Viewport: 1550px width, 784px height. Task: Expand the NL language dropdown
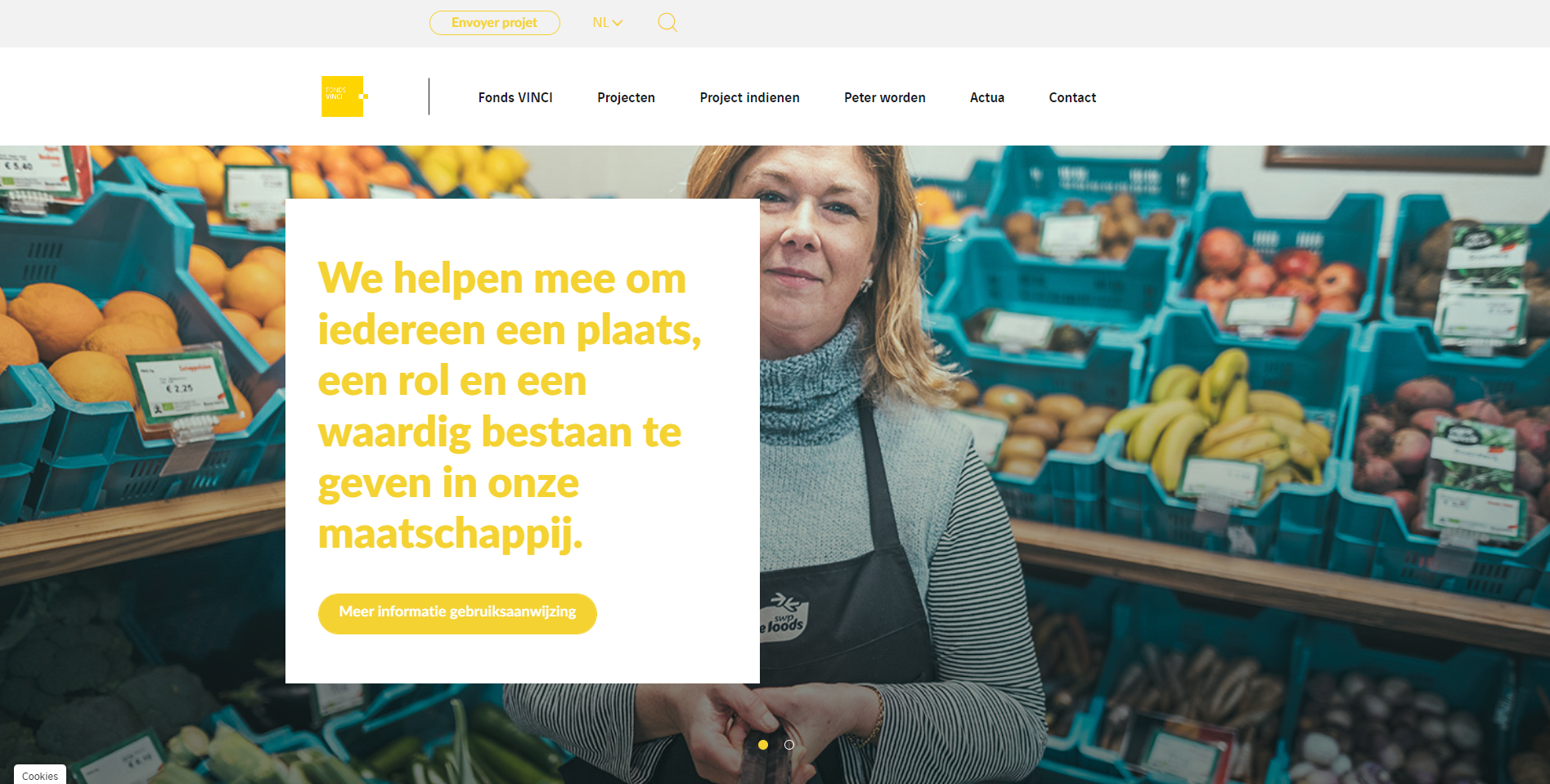[x=608, y=23]
